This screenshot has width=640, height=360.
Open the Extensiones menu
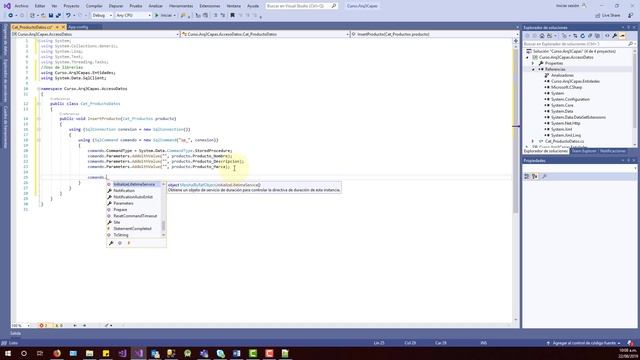(210, 6)
